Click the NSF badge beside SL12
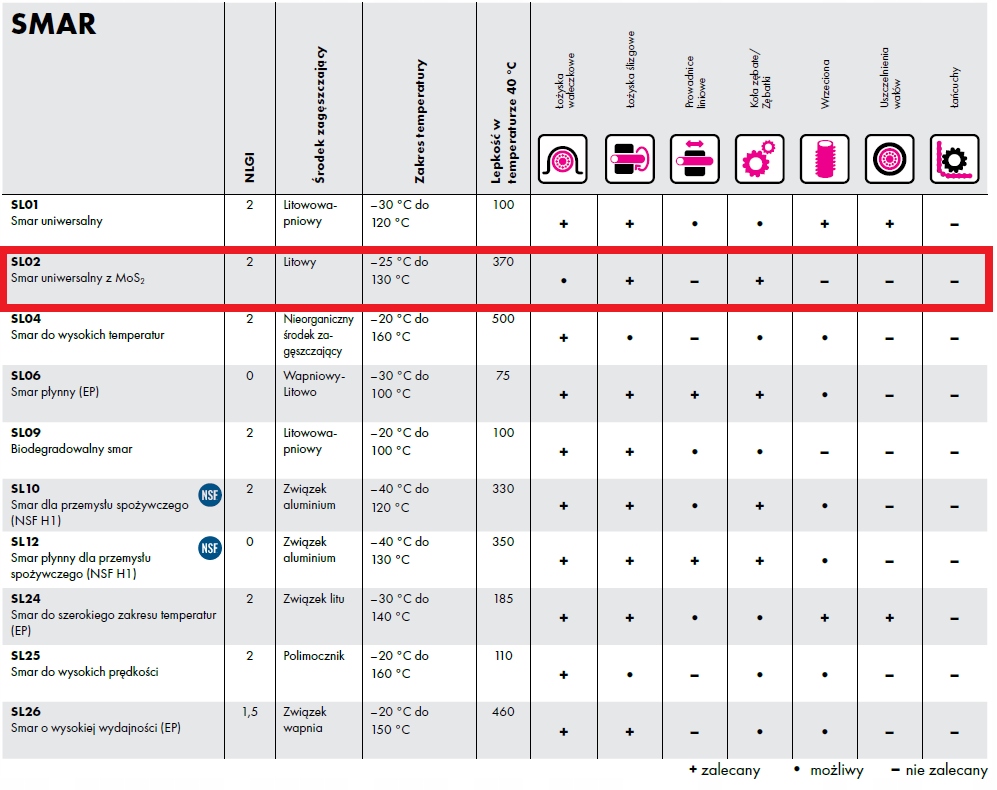Screen dimensions: 997x790 [x=210, y=548]
